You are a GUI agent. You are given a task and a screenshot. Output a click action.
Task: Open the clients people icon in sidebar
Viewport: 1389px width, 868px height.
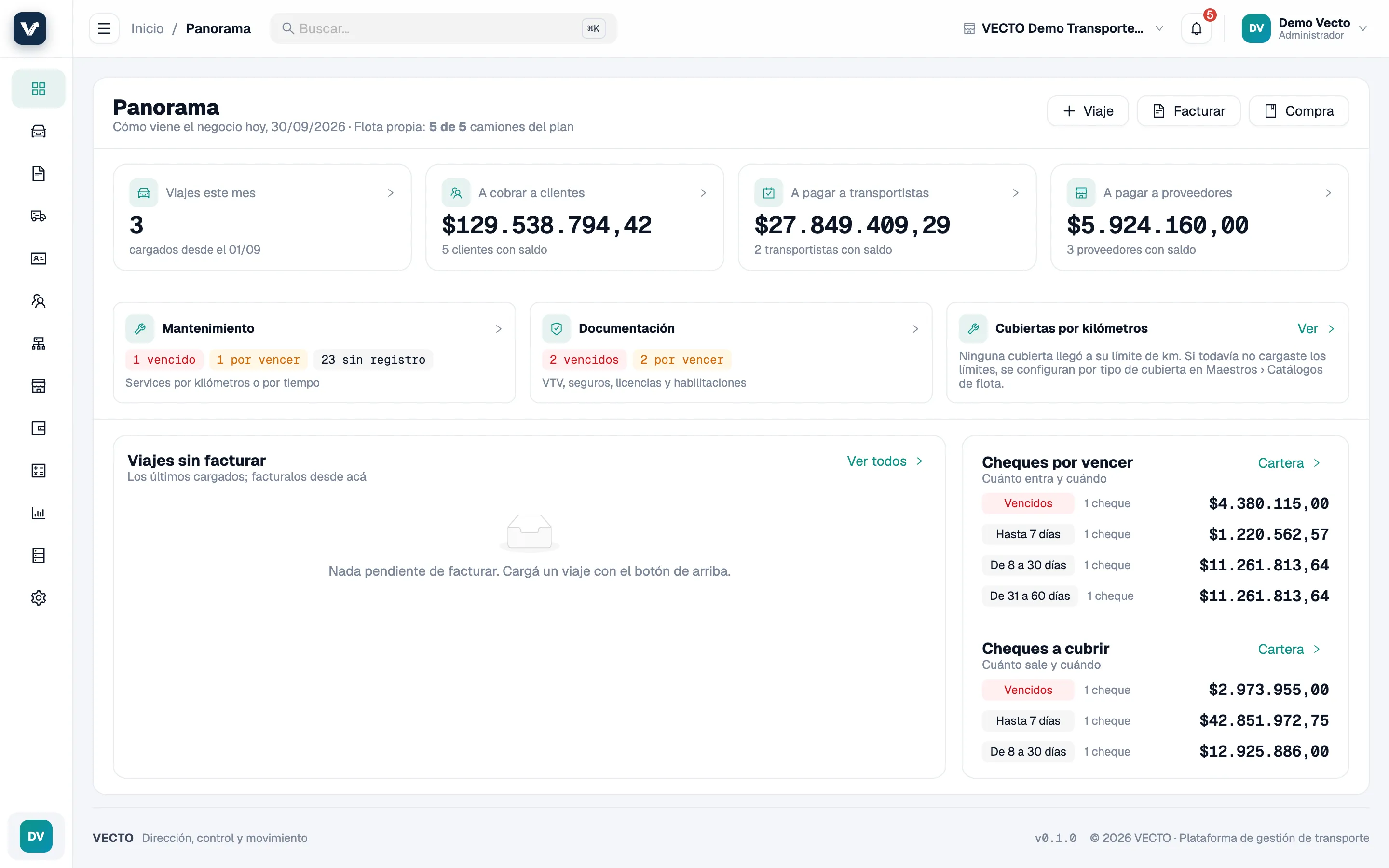[39, 301]
